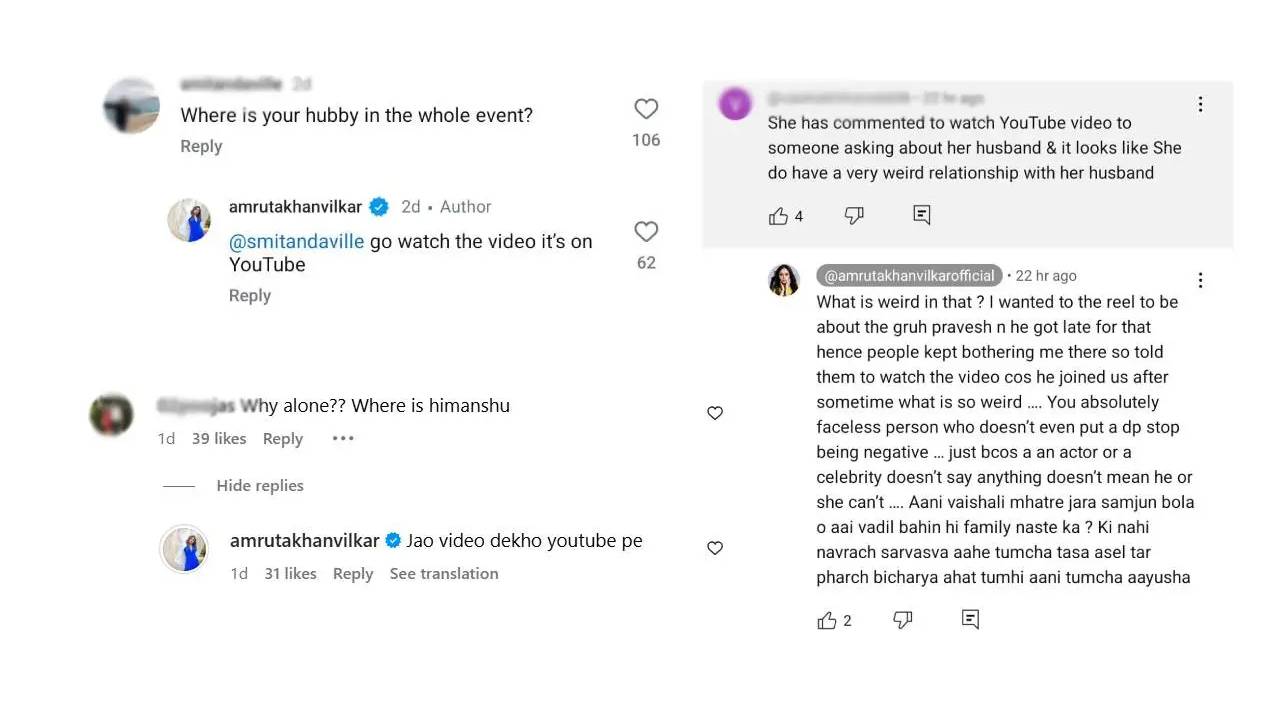Open three-dot menu on "weird relationship" comment

(x=1200, y=105)
